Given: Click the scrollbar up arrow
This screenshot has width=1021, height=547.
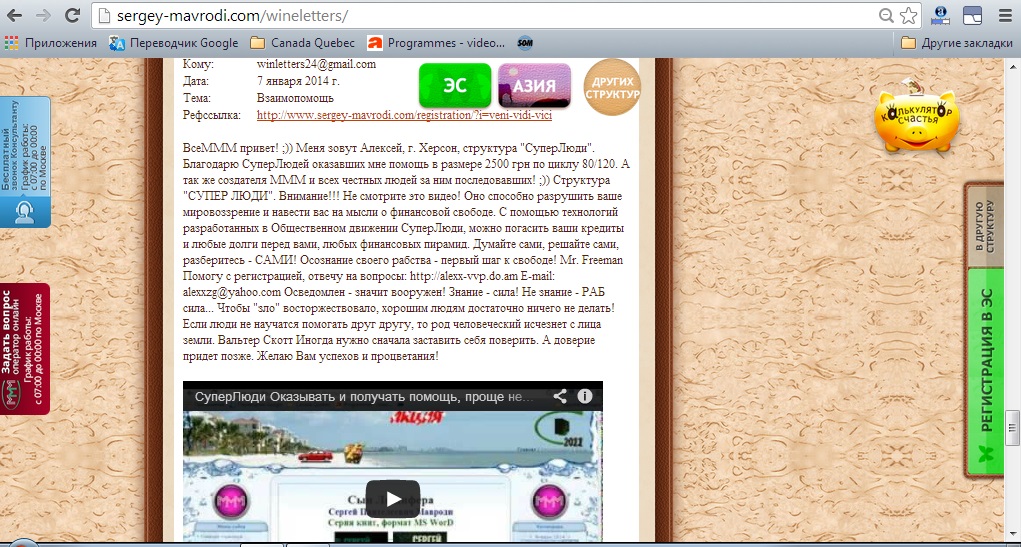Looking at the screenshot, I should 1012,68.
